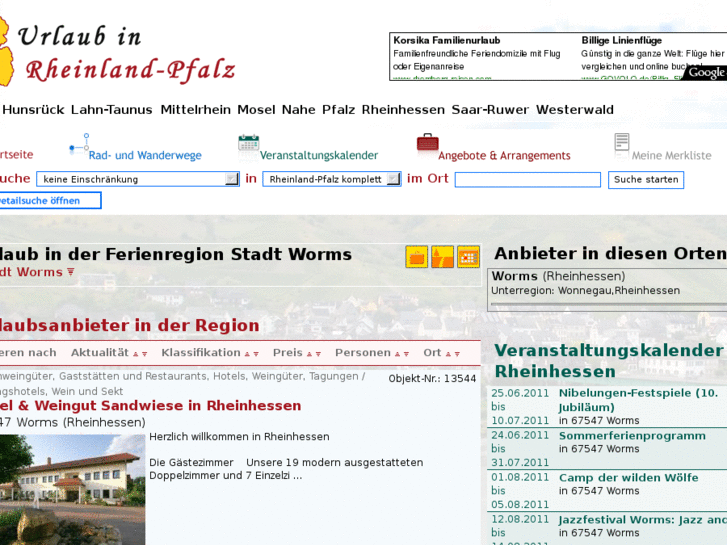Screen dimensions: 727x545
Task: Click the orange calendar icon beside Stadt Worms
Action: [469, 257]
